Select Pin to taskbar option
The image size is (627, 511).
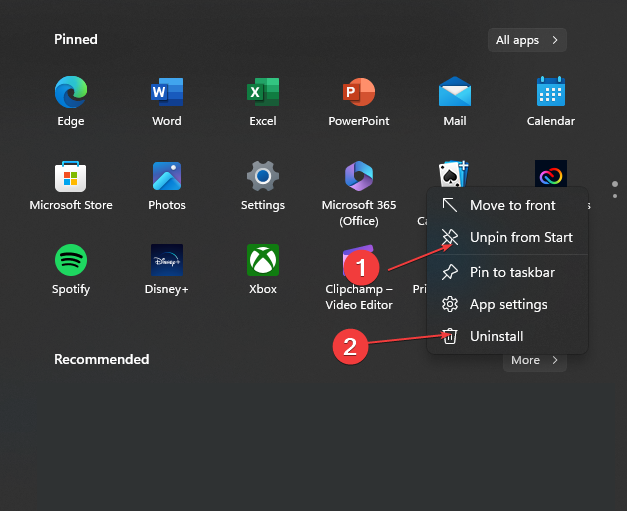click(512, 272)
